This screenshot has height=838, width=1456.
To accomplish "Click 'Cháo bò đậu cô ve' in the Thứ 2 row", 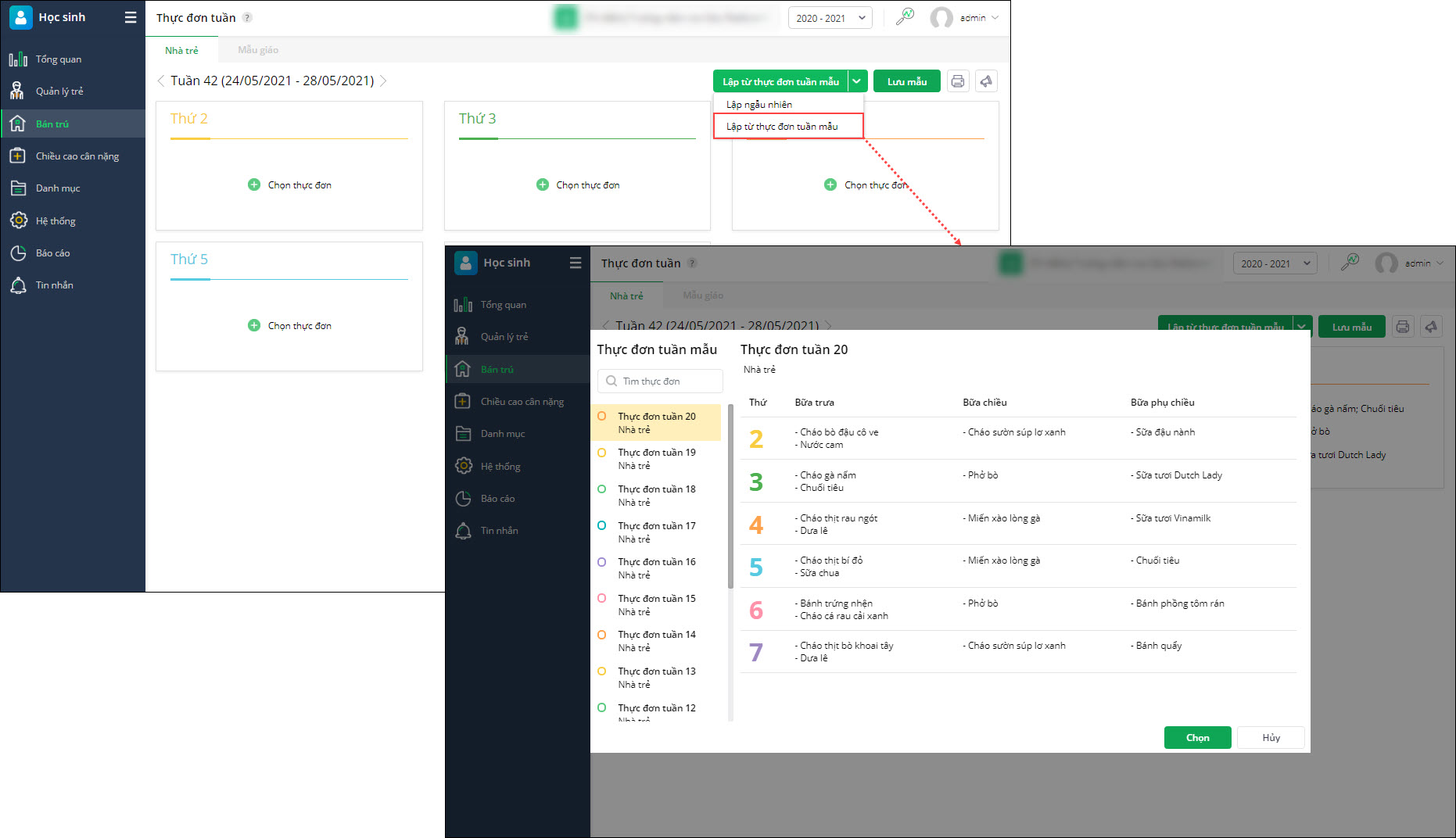I will coord(837,432).
